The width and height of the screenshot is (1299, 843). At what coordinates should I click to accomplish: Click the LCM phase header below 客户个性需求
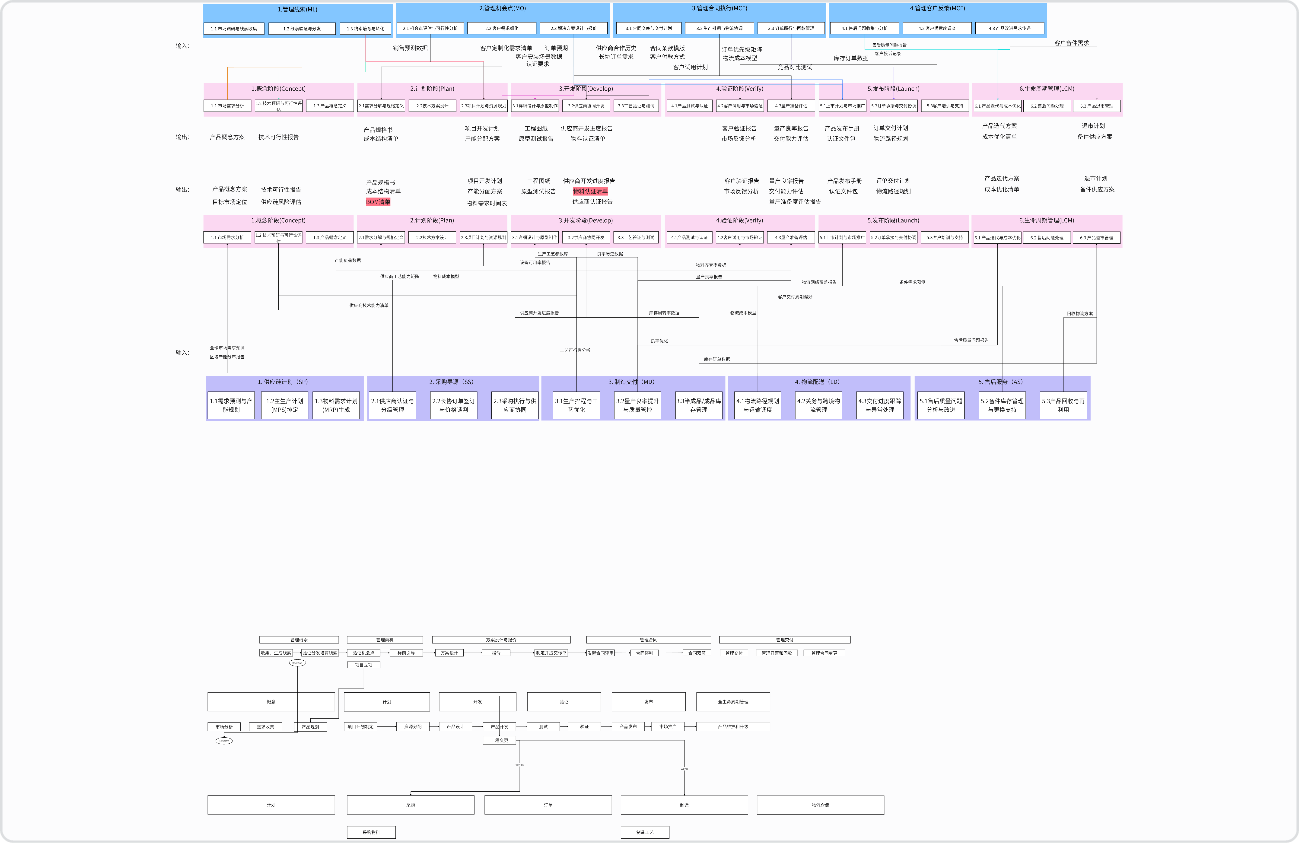point(1047,89)
